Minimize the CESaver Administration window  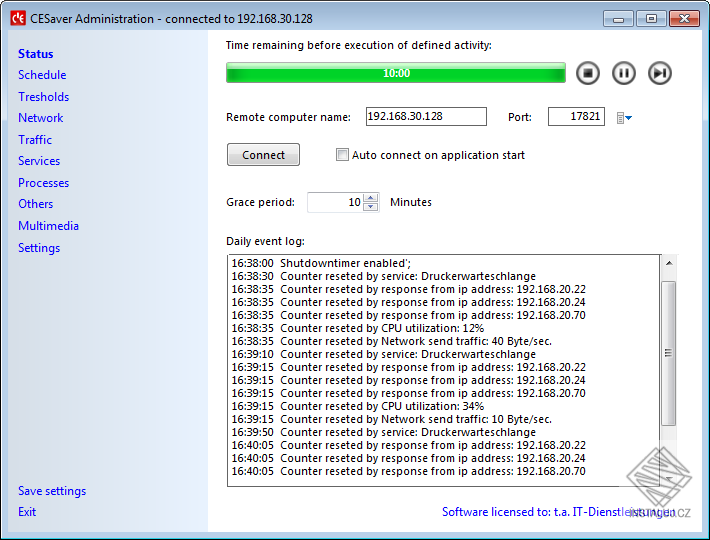pyautogui.click(x=618, y=19)
